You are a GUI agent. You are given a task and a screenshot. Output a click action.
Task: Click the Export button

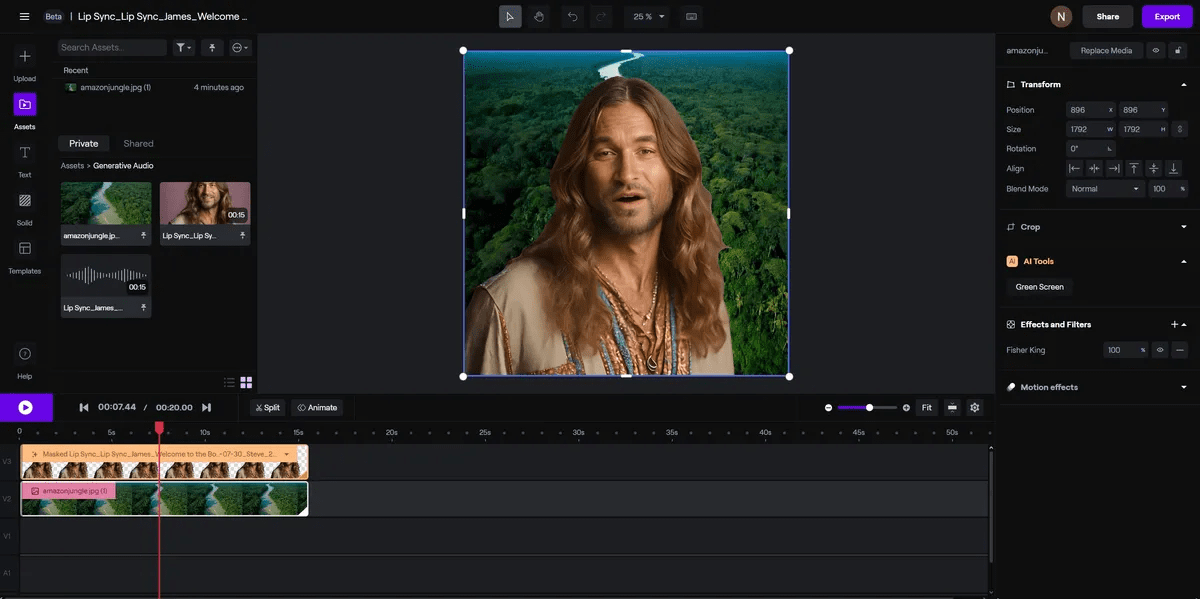pos(1167,16)
